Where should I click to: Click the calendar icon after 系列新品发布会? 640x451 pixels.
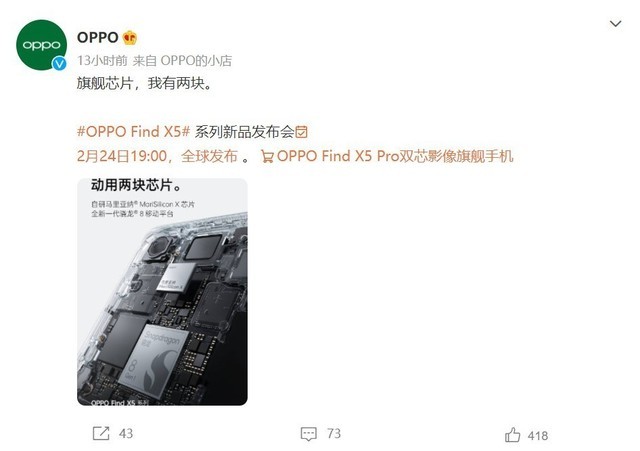[x=301, y=132]
